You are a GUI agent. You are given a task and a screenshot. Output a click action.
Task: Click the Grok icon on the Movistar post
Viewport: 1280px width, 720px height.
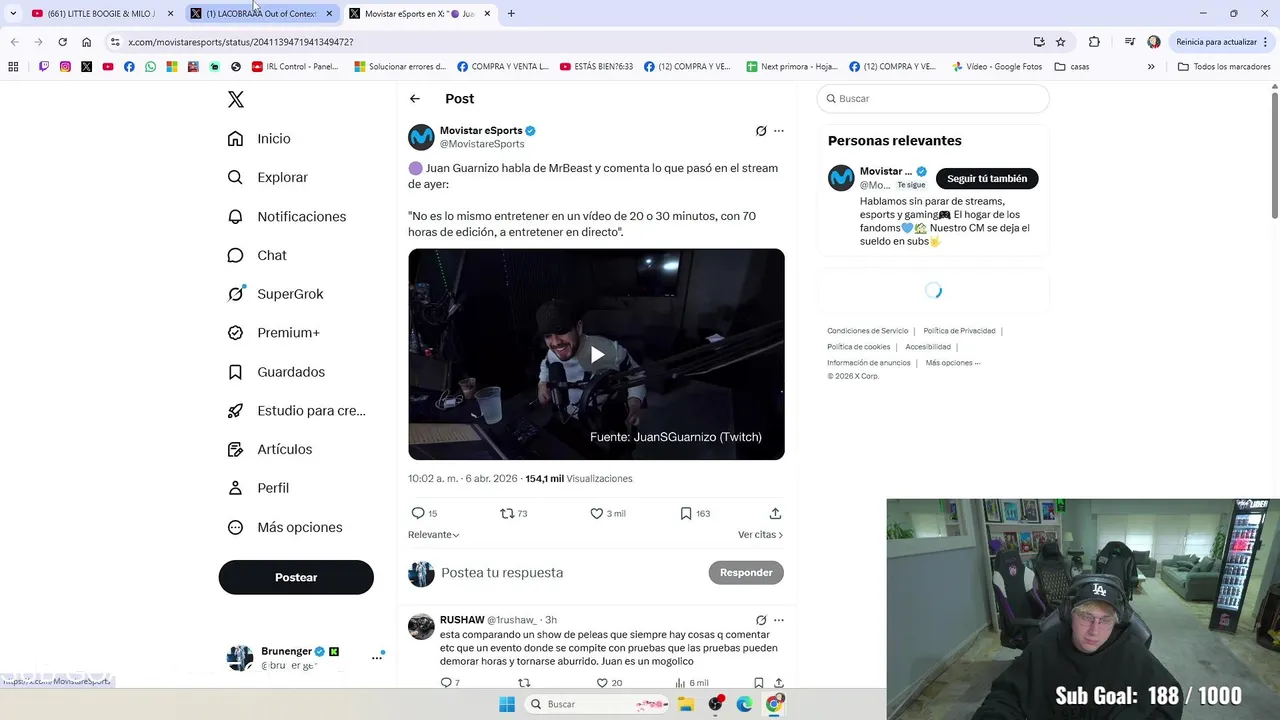pos(761,131)
